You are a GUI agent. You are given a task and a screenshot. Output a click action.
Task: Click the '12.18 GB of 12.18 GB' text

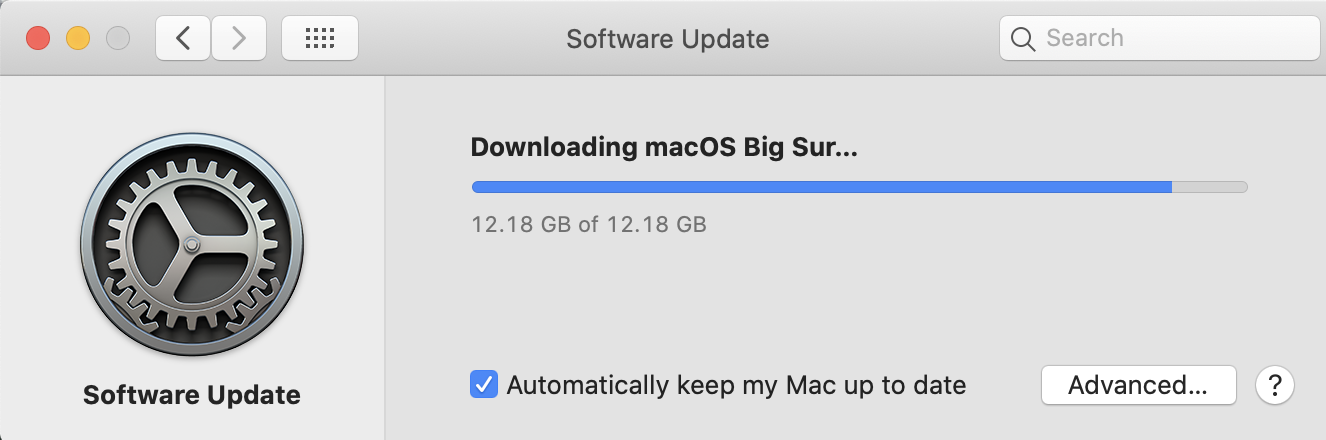pyautogui.click(x=589, y=224)
